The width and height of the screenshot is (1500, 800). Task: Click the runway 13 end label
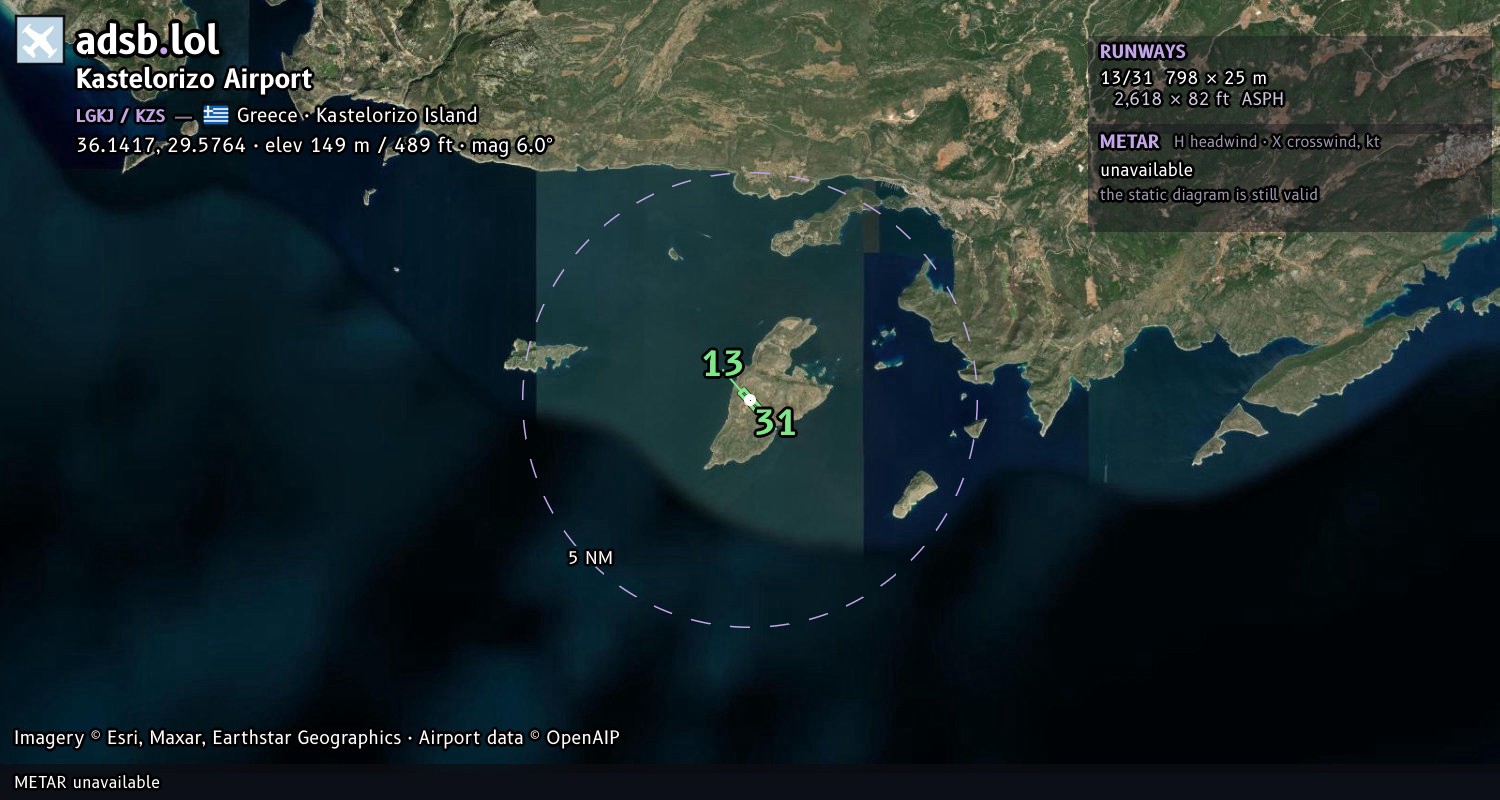723,364
